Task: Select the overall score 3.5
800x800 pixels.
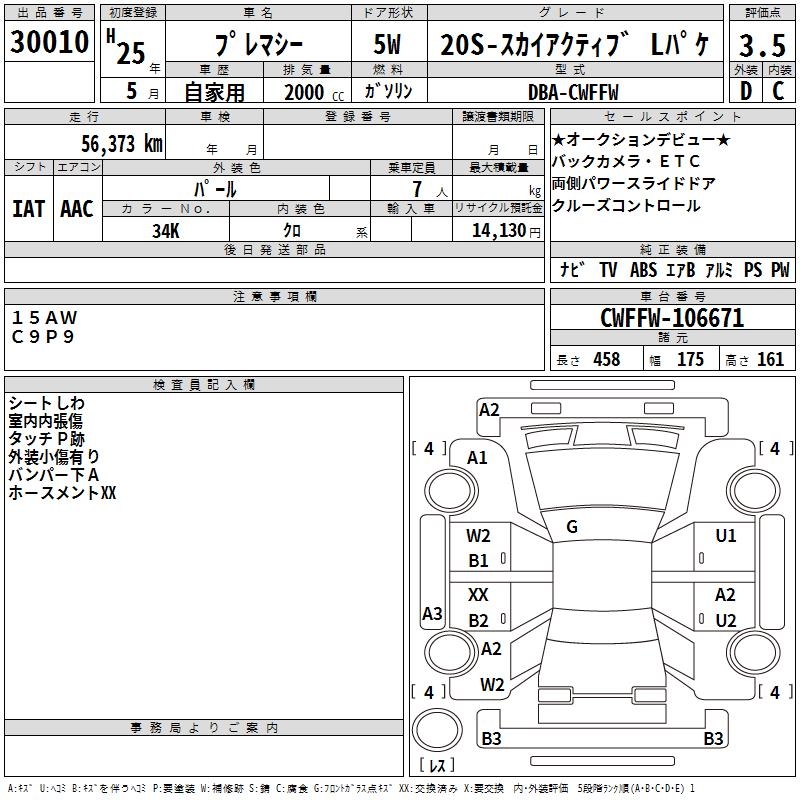Action: [762, 46]
